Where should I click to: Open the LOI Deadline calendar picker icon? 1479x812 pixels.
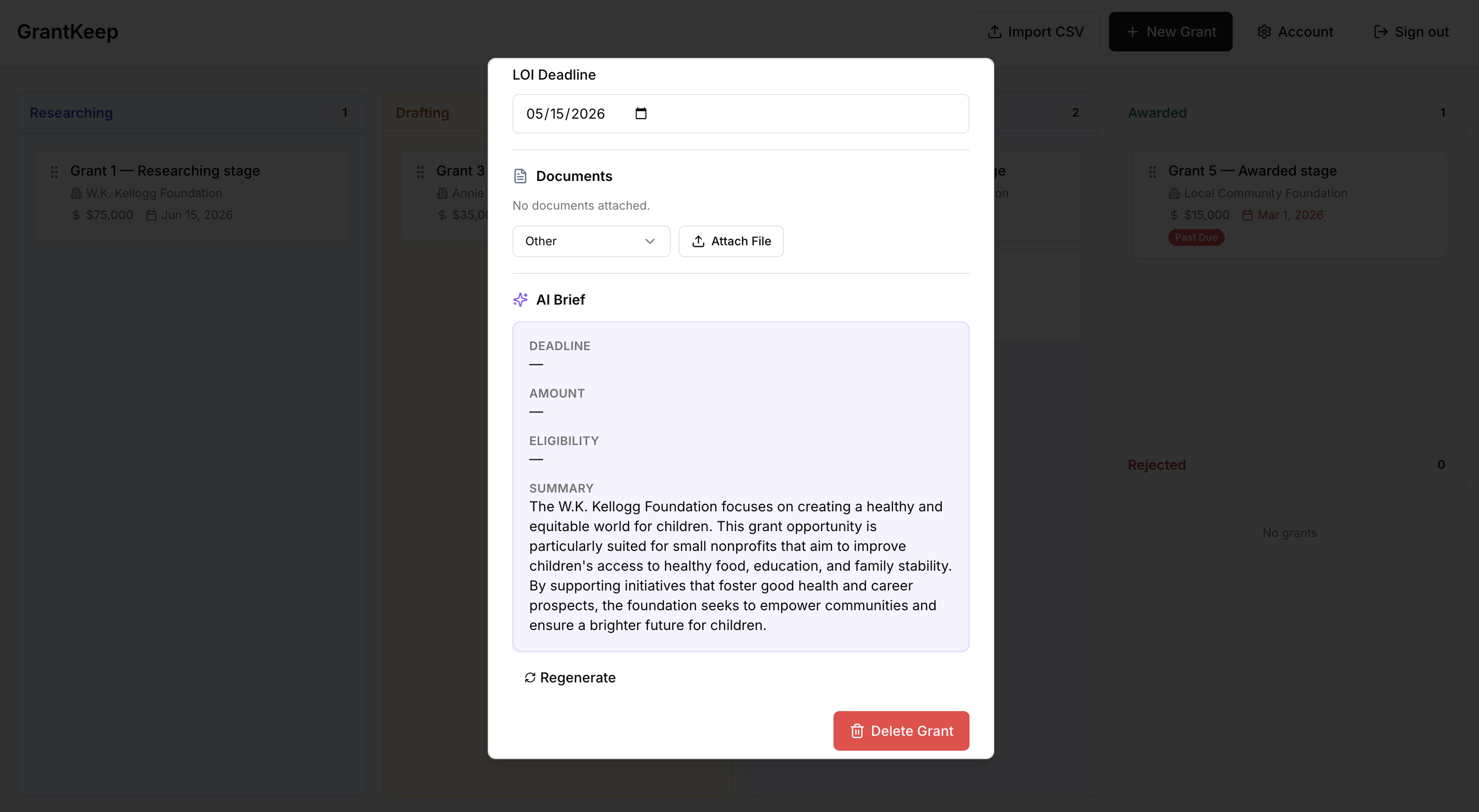click(x=641, y=114)
